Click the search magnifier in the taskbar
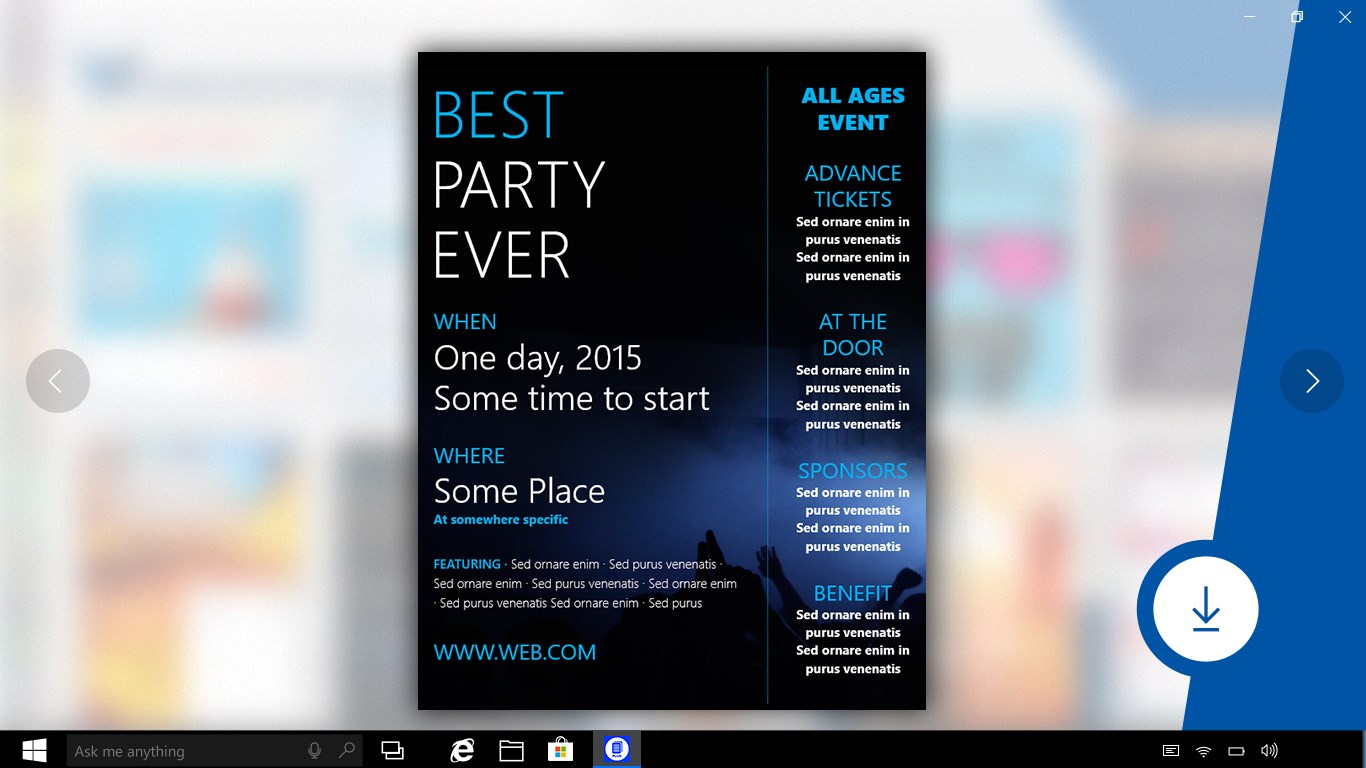The width and height of the screenshot is (1366, 768). coord(346,750)
